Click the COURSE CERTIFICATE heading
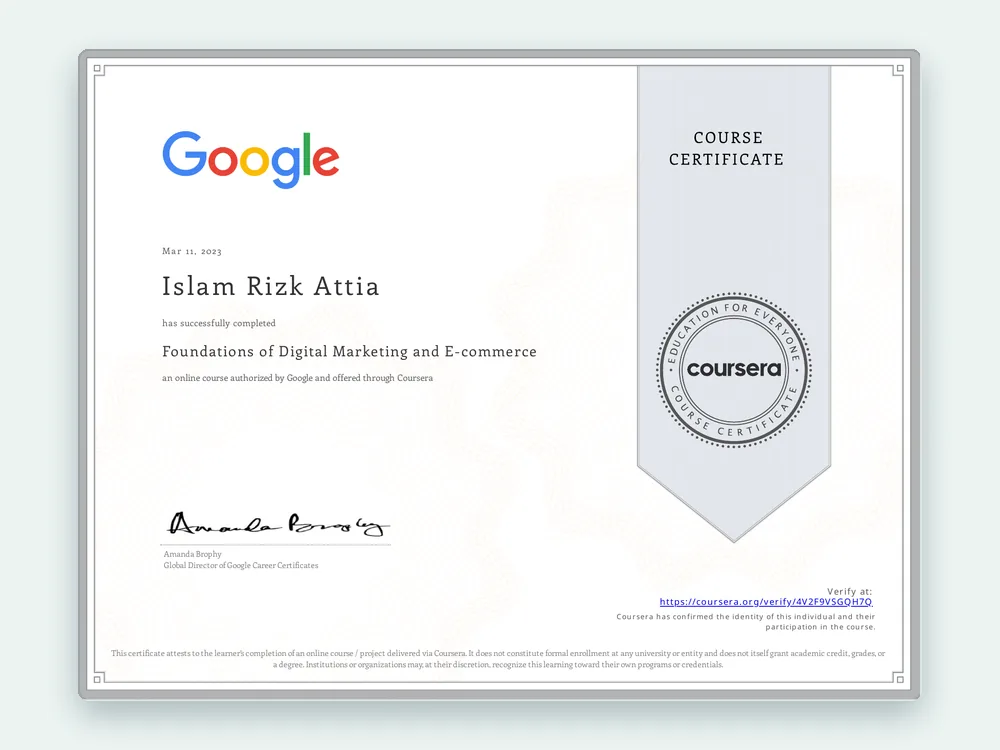 coord(726,149)
